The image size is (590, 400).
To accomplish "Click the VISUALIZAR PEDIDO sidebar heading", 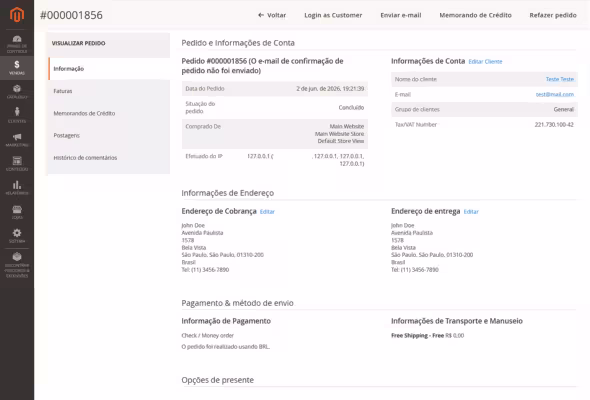I will [78, 43].
